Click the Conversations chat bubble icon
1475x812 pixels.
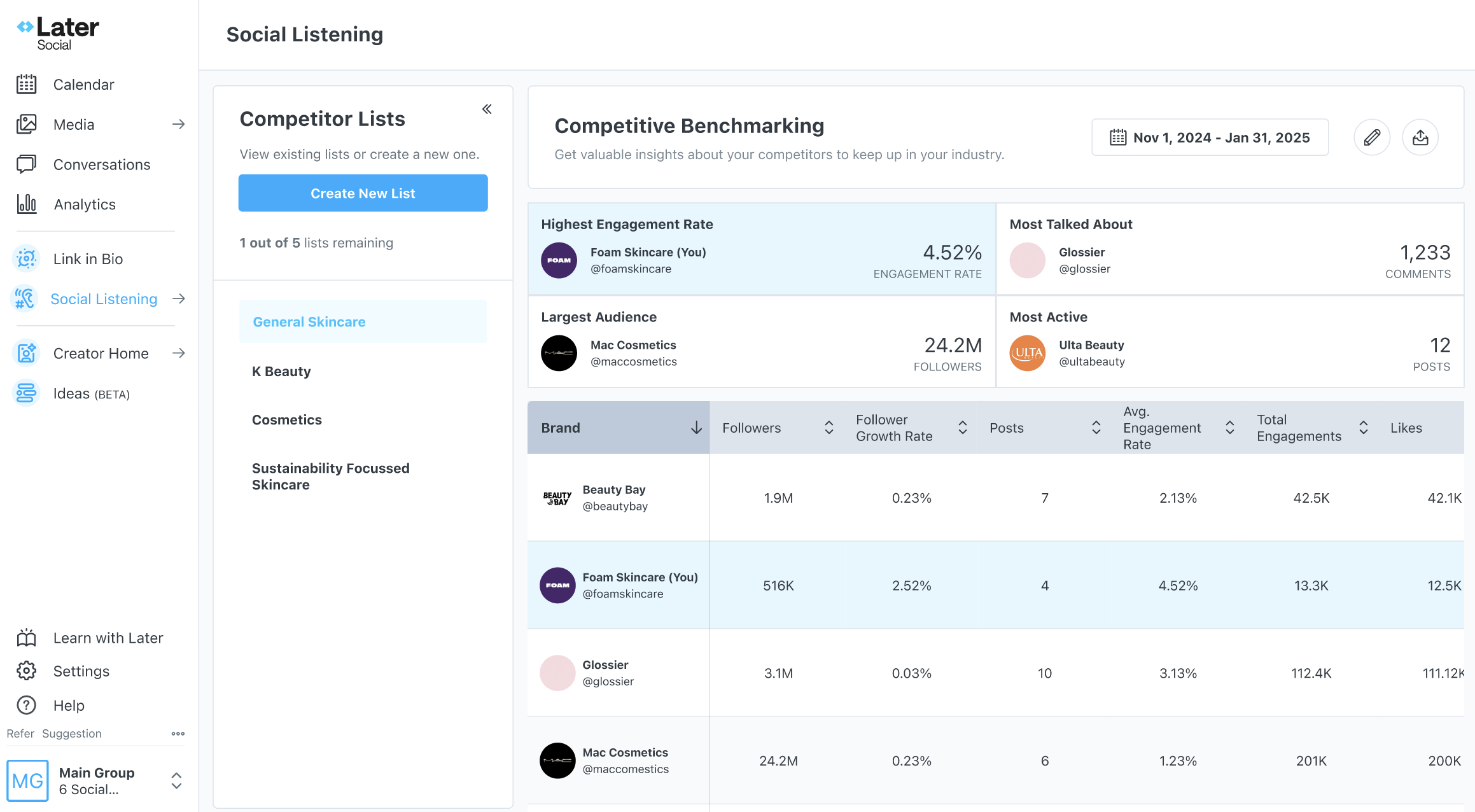[26, 164]
